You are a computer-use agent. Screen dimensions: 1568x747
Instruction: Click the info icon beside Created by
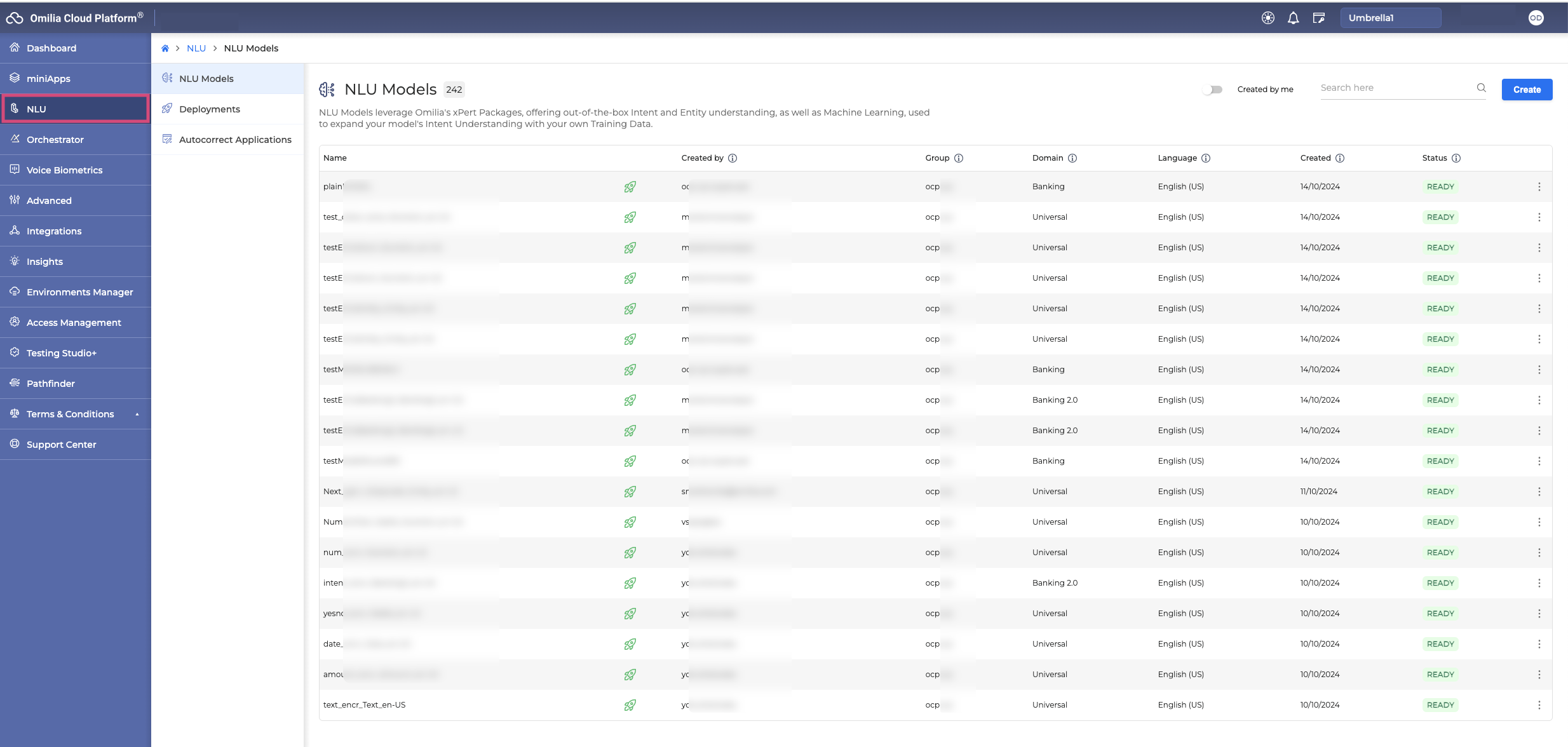pyautogui.click(x=733, y=158)
